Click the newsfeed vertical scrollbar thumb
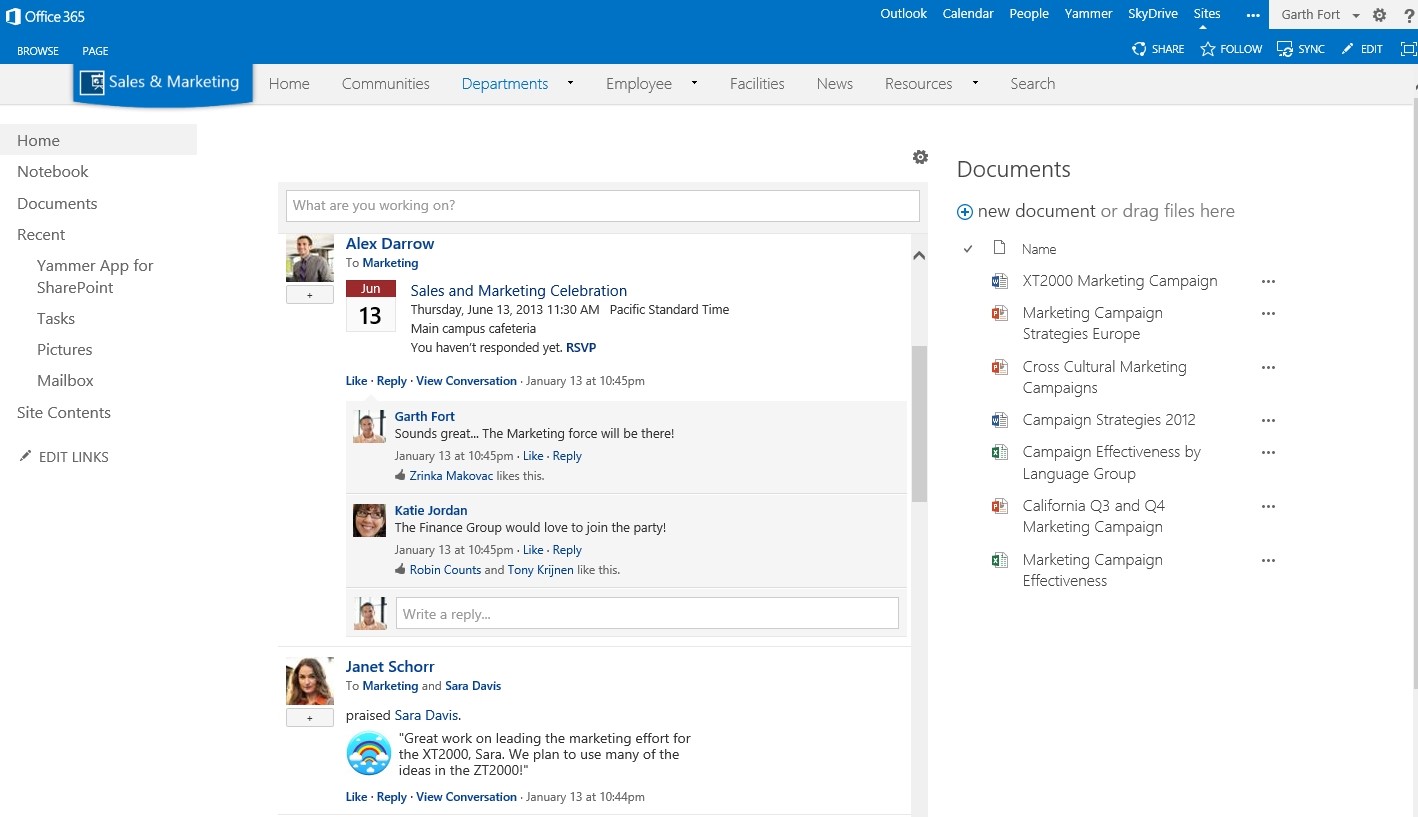This screenshot has width=1418, height=817. (x=919, y=424)
